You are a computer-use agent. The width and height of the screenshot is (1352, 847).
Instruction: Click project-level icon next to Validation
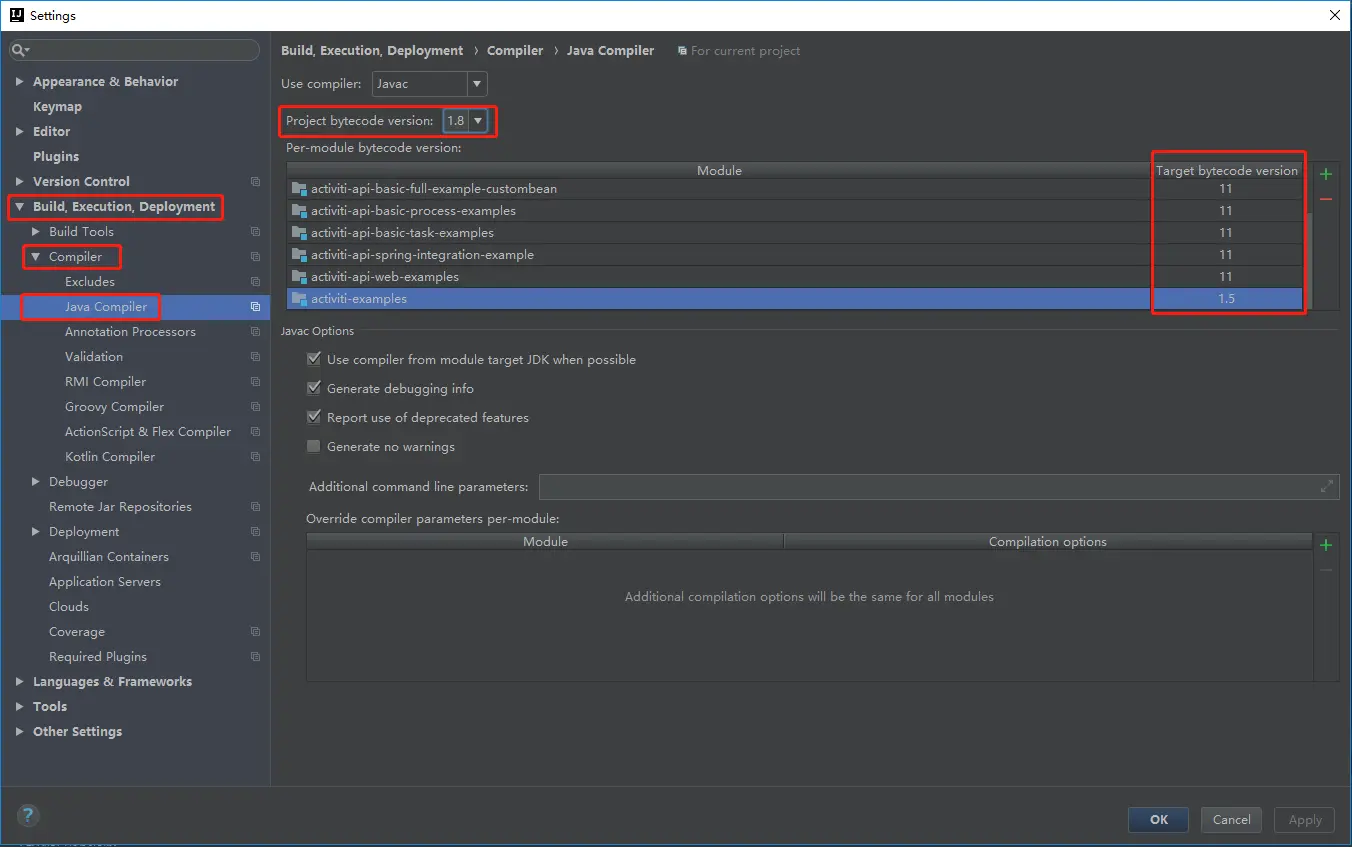[255, 357]
